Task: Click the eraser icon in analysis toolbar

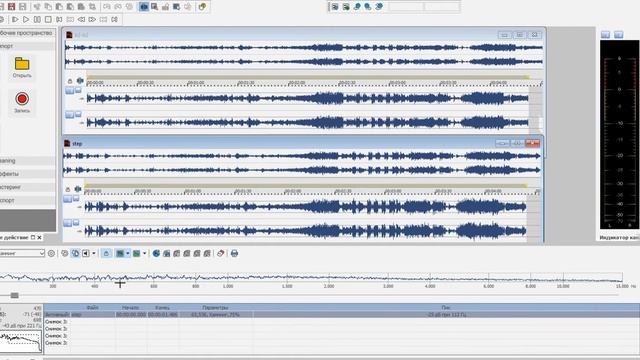Action: [221, 253]
